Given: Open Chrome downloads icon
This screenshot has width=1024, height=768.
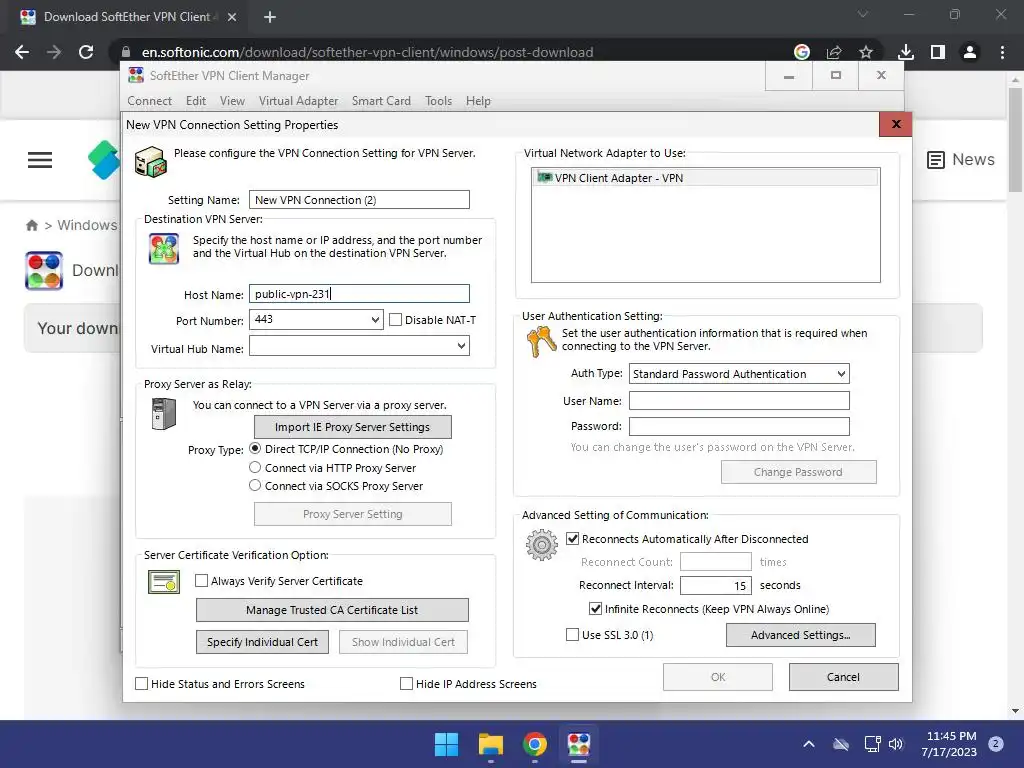Looking at the screenshot, I should (906, 52).
